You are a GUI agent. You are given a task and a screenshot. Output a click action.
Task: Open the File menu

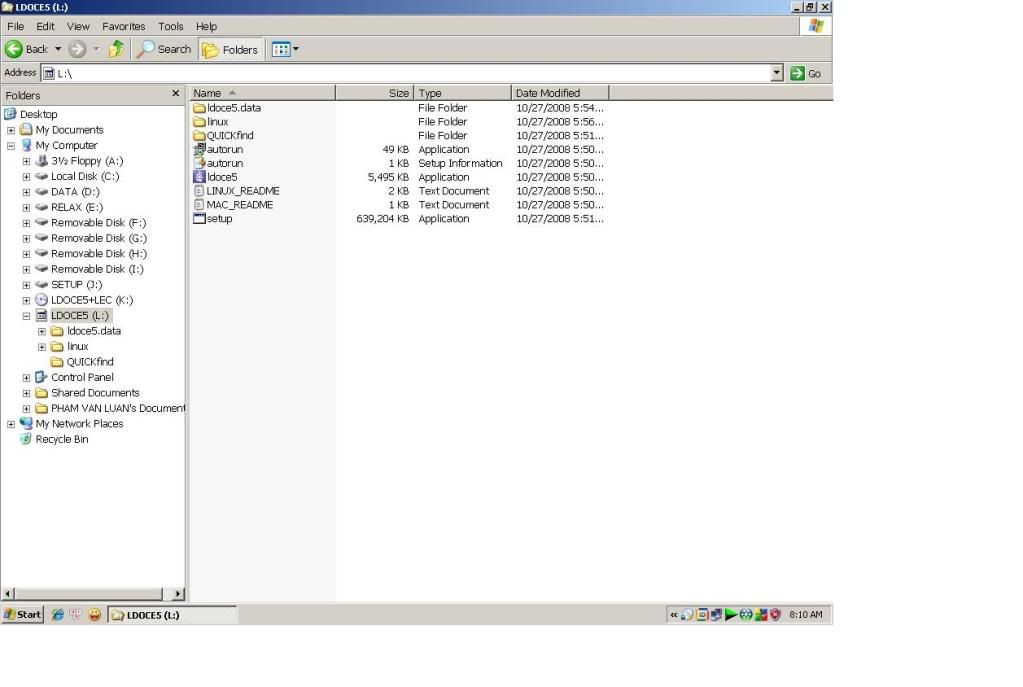click(16, 26)
